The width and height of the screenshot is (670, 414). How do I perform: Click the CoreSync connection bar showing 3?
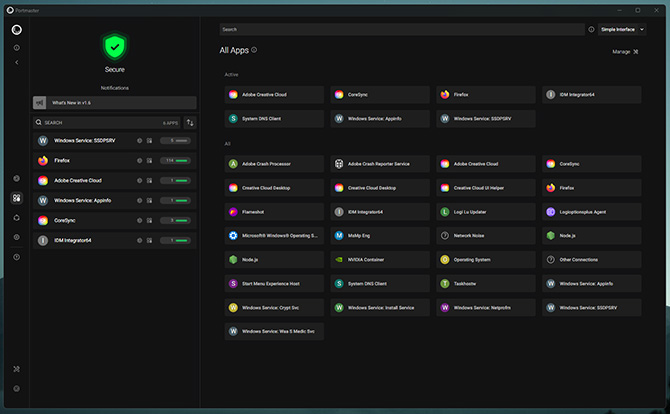(175, 220)
